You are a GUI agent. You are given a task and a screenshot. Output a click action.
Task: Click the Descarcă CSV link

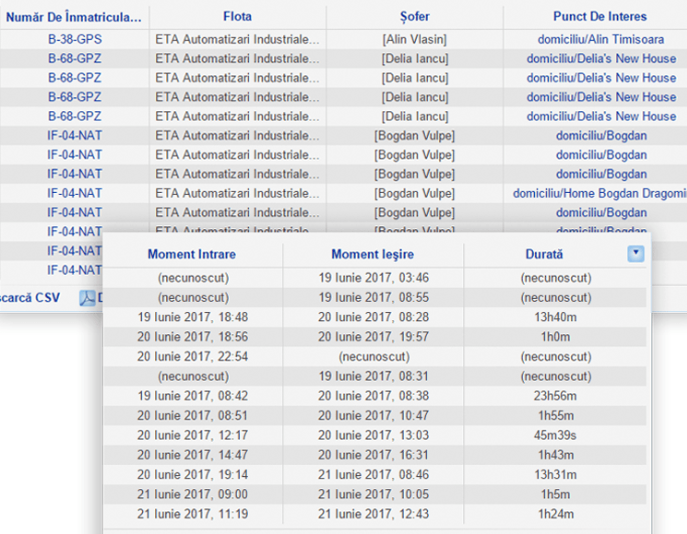point(30,297)
